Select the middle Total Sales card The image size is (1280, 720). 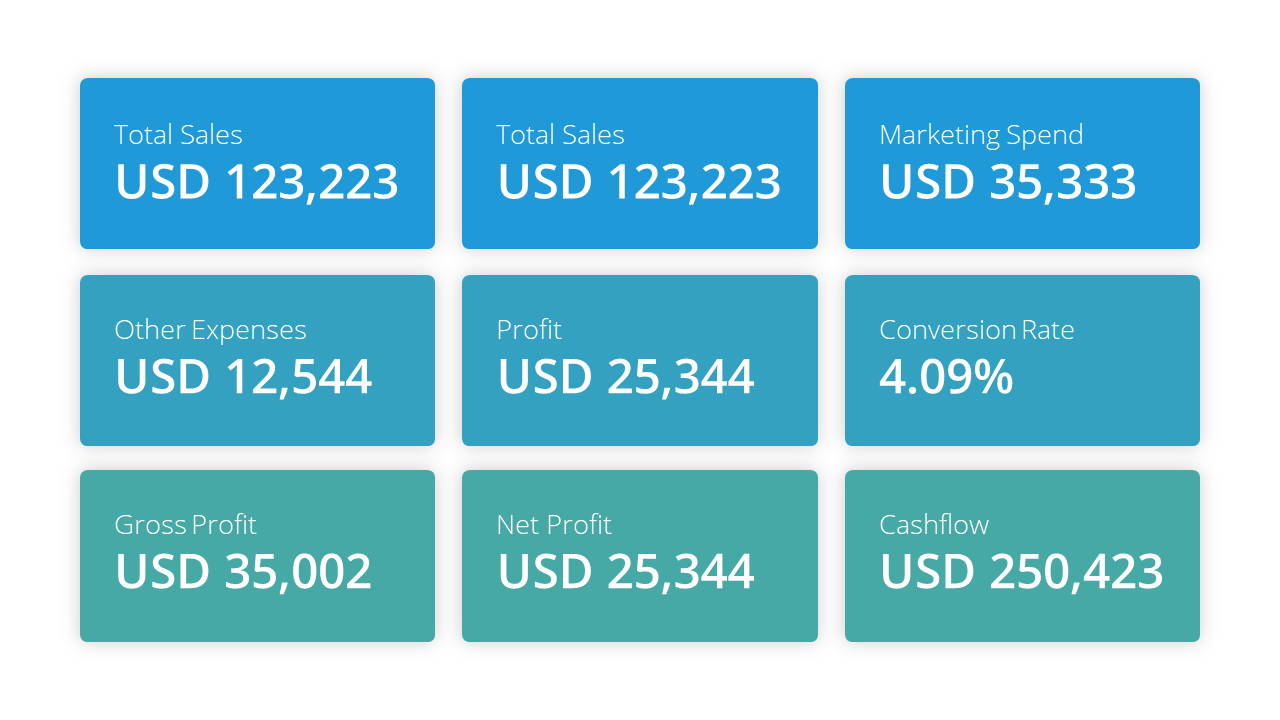pyautogui.click(x=640, y=163)
